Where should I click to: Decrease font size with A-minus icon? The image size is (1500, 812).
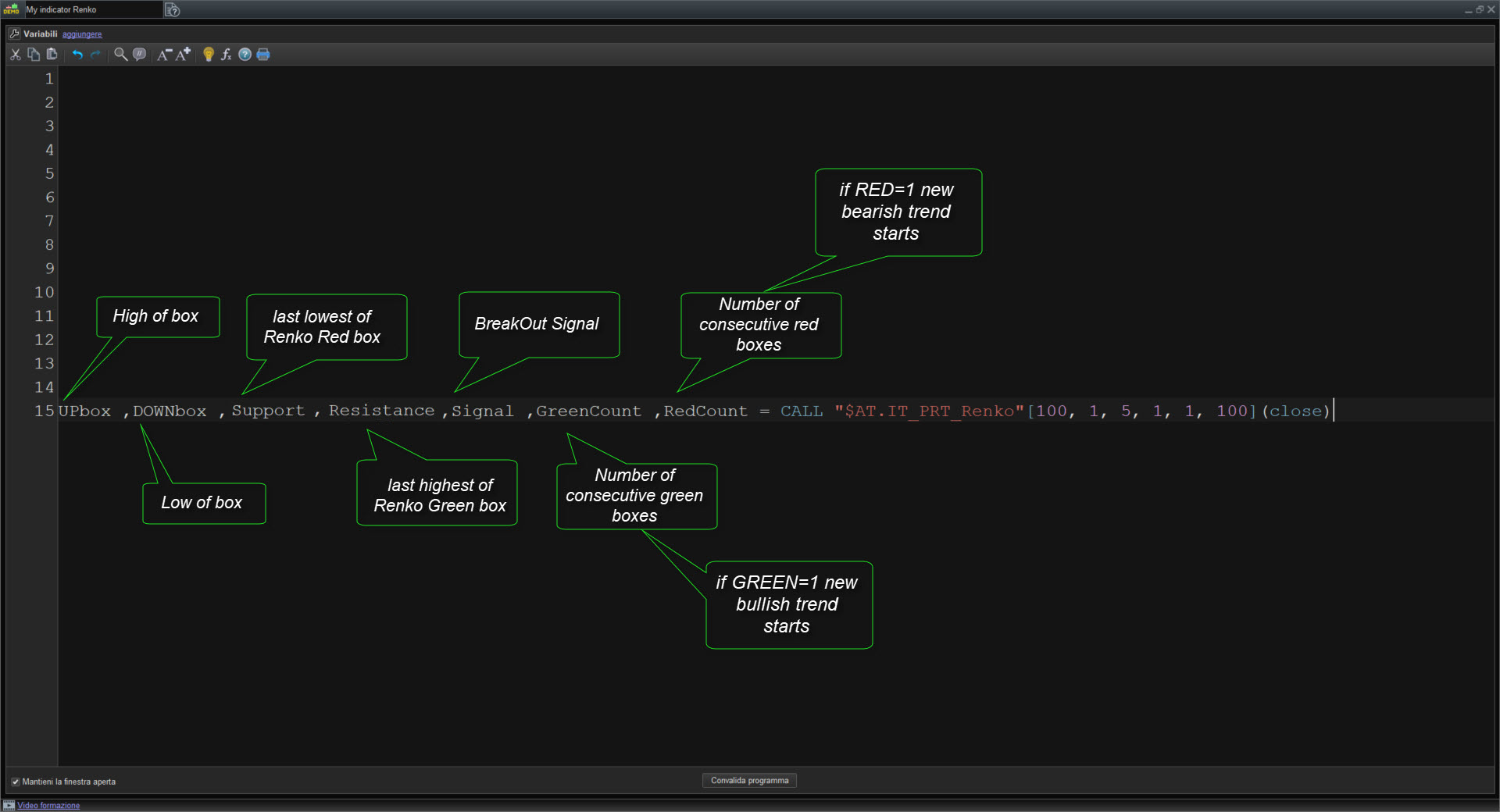164,54
